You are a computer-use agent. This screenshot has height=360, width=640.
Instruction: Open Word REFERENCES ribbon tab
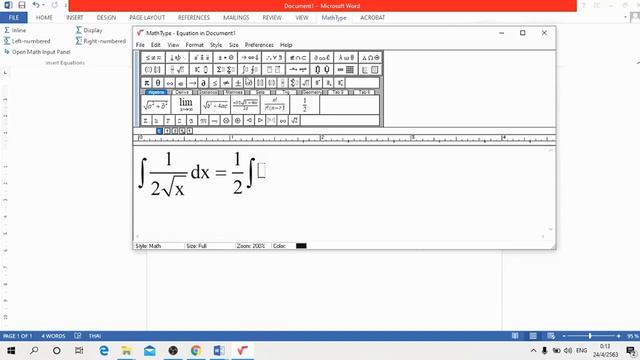point(193,18)
